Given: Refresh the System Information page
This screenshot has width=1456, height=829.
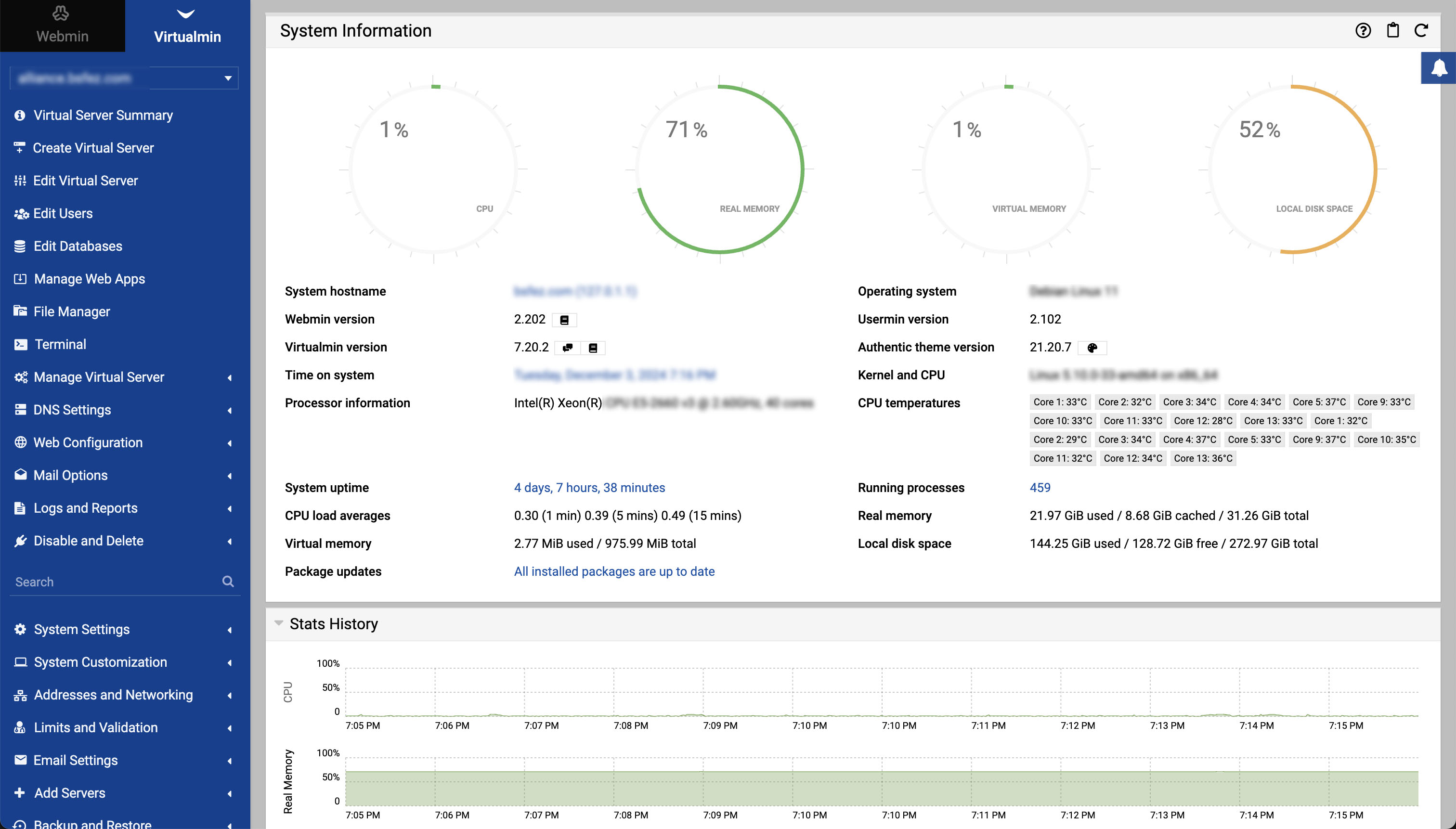Looking at the screenshot, I should (x=1422, y=30).
